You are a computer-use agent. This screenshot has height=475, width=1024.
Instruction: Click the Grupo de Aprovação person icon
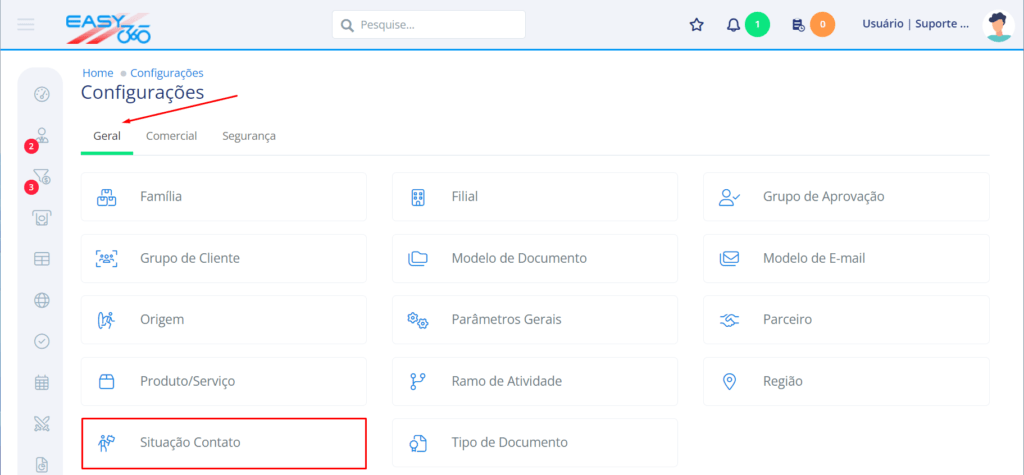[x=729, y=197]
